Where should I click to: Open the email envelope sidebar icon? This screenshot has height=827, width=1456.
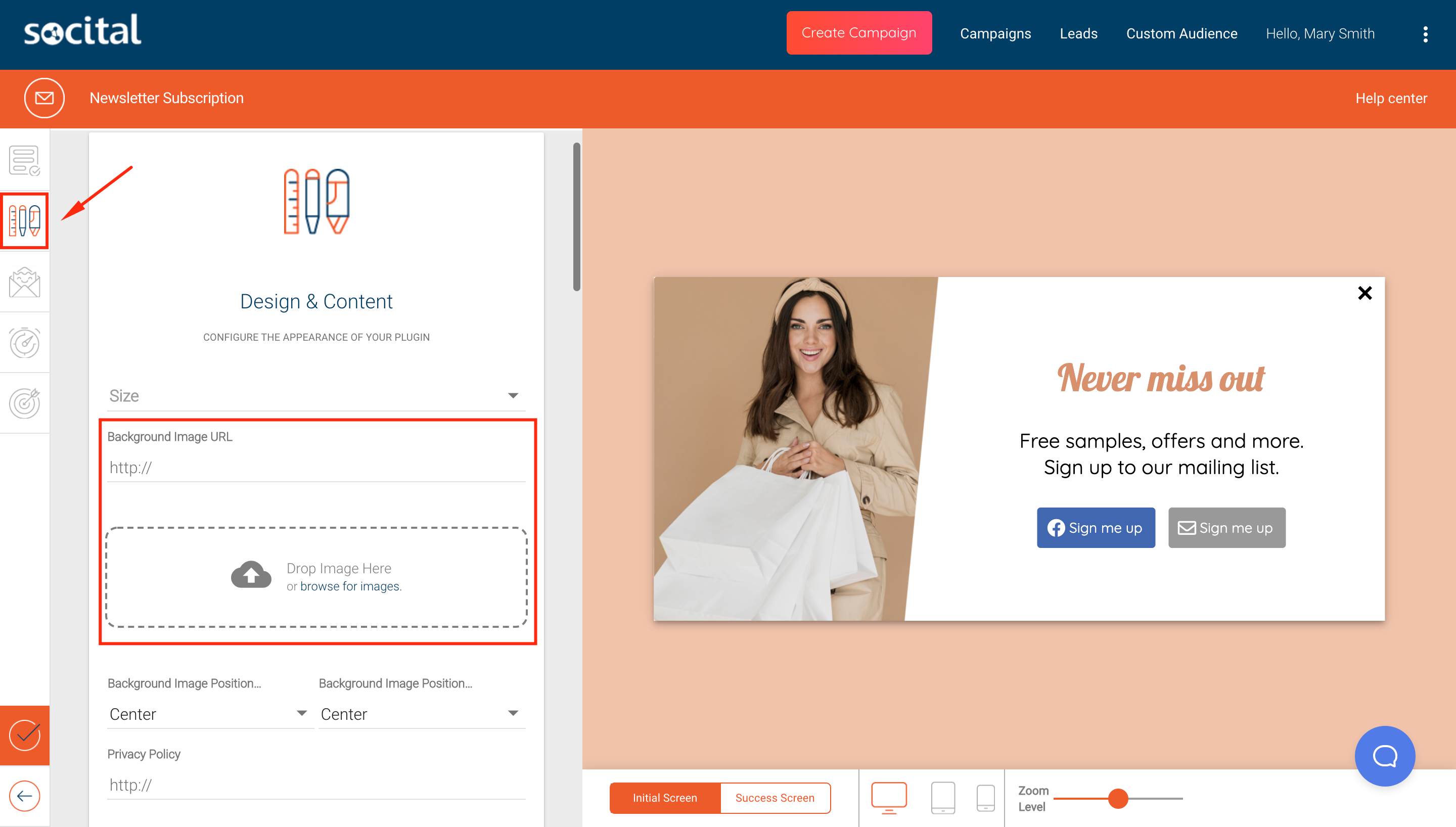tap(24, 282)
